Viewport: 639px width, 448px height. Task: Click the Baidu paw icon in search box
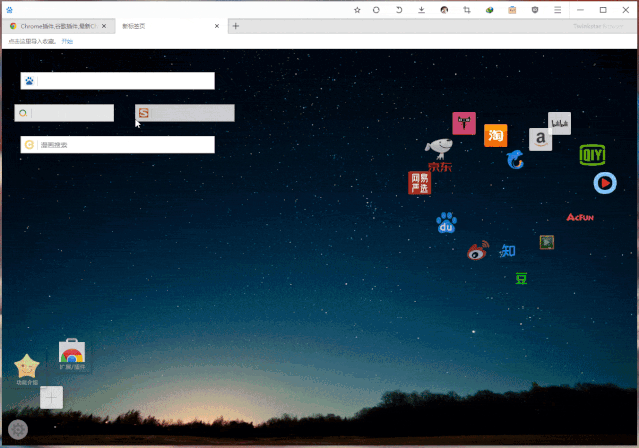(x=29, y=81)
